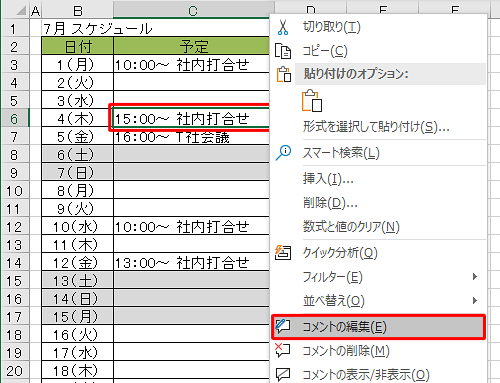Click the 10:00～ 社内打合せ cell in row 3
Viewport: 500px width, 383px height.
pos(192,64)
